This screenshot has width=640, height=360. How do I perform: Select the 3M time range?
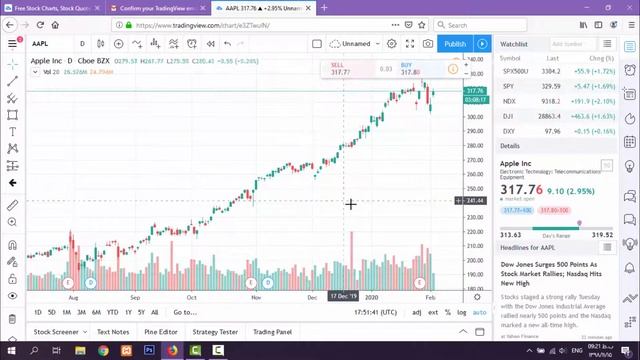pyautogui.click(x=81, y=312)
